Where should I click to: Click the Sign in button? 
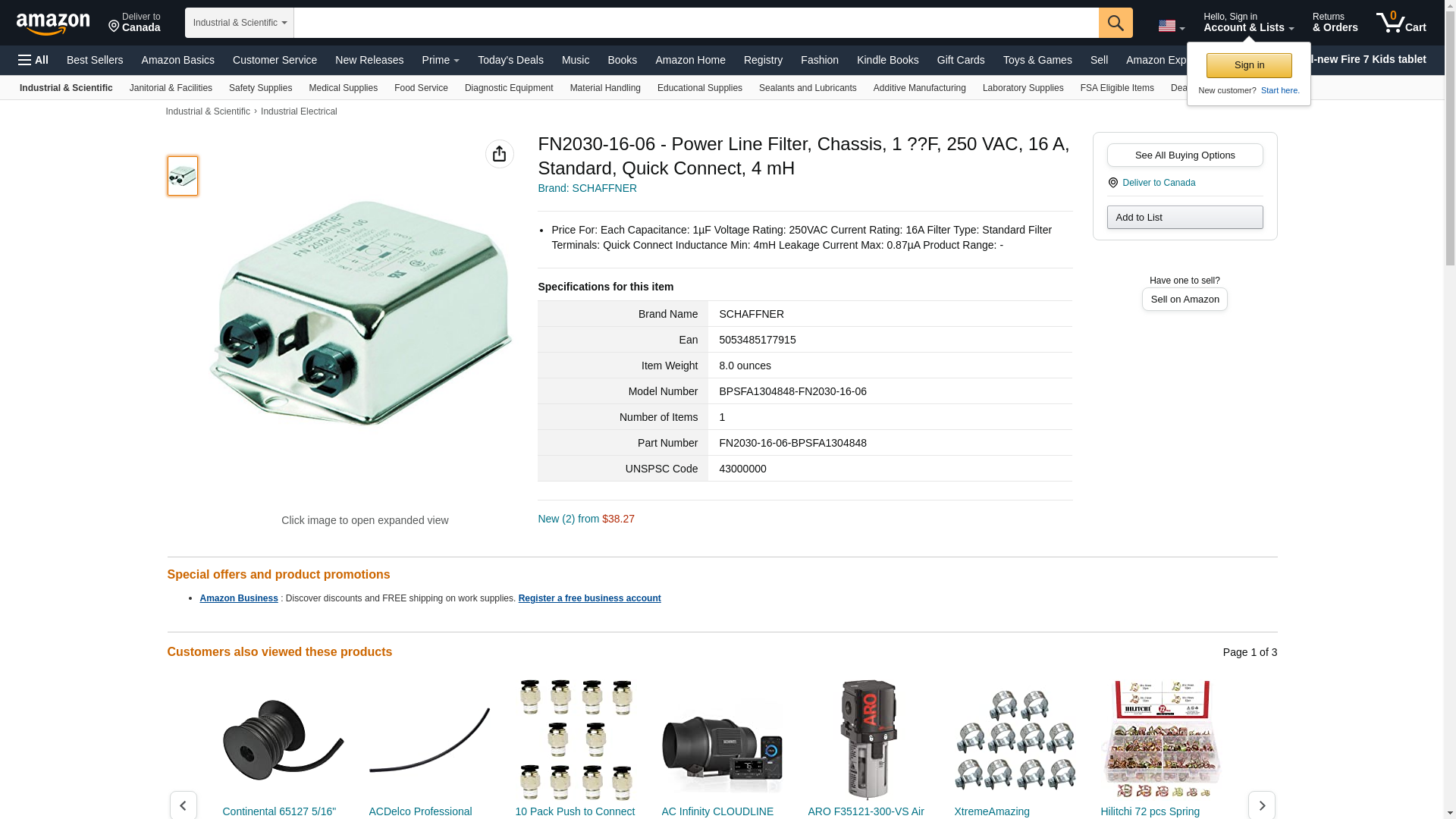point(1249,65)
